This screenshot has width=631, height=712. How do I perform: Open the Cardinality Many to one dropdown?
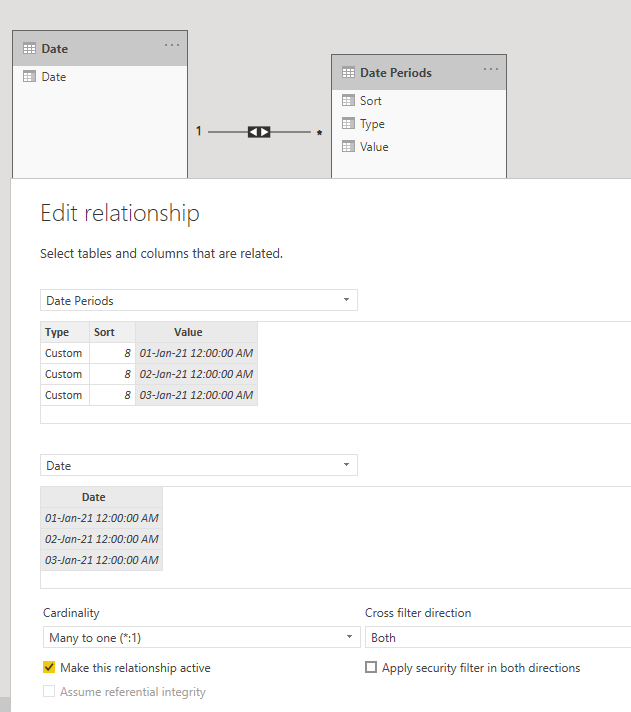pyautogui.click(x=202, y=637)
